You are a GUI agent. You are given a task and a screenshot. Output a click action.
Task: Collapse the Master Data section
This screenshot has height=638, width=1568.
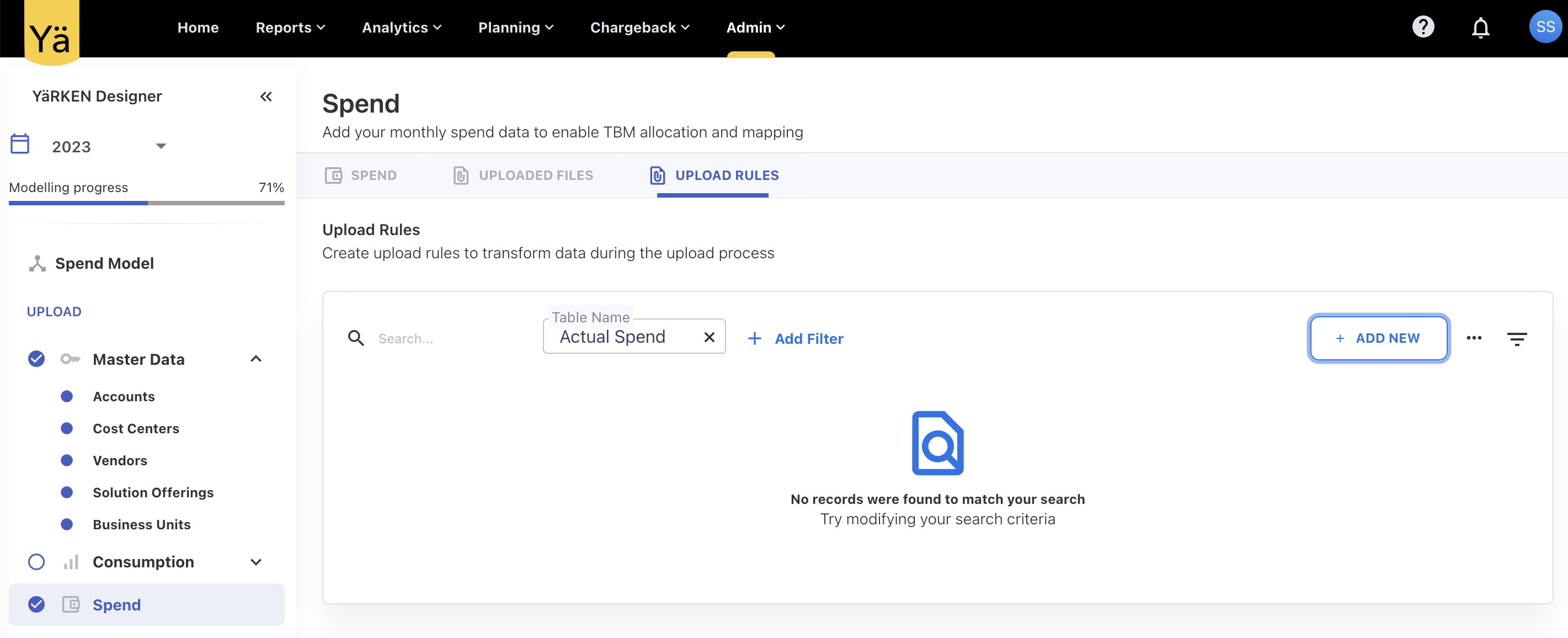(x=255, y=359)
